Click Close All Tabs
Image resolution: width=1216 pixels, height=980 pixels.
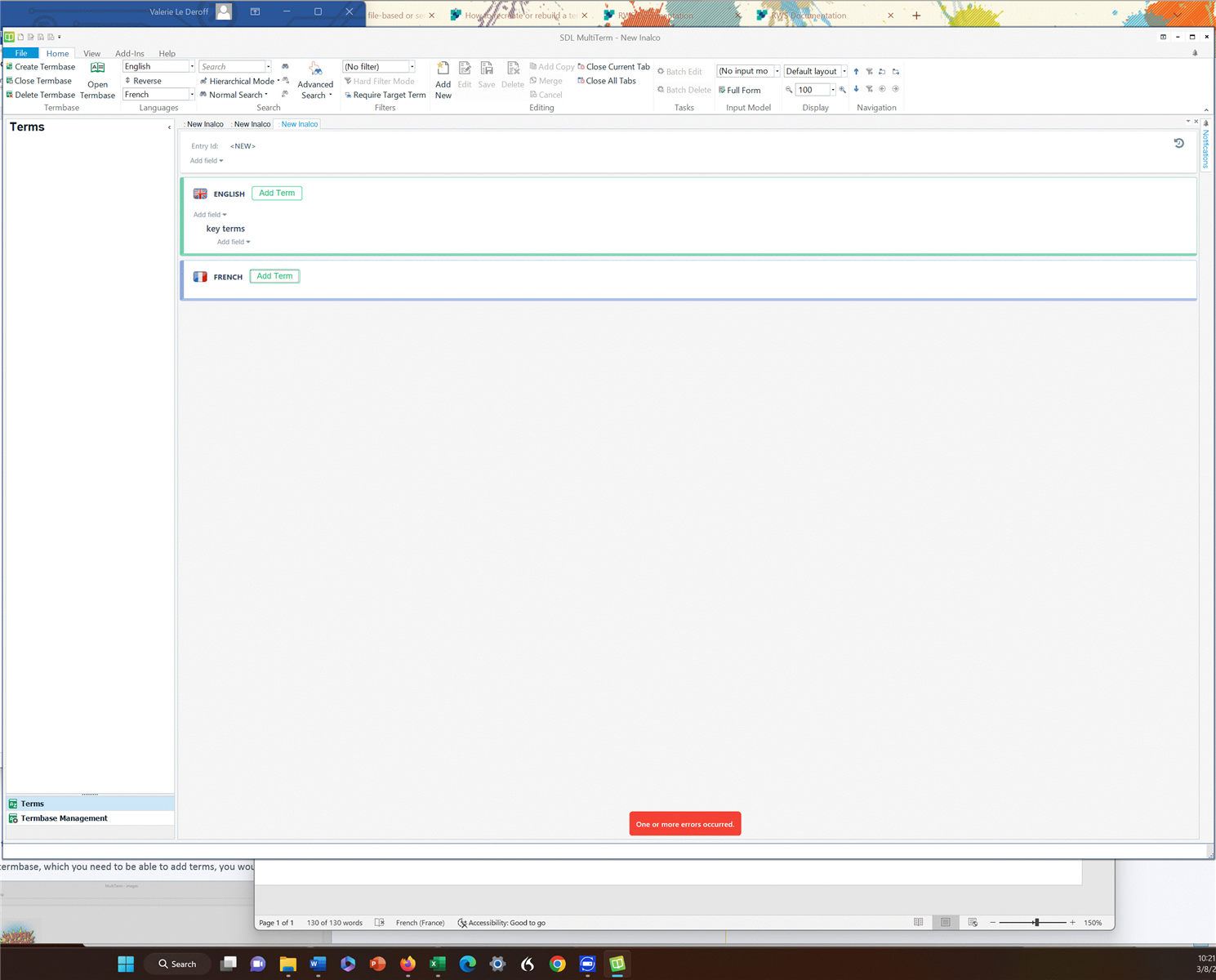(x=607, y=81)
